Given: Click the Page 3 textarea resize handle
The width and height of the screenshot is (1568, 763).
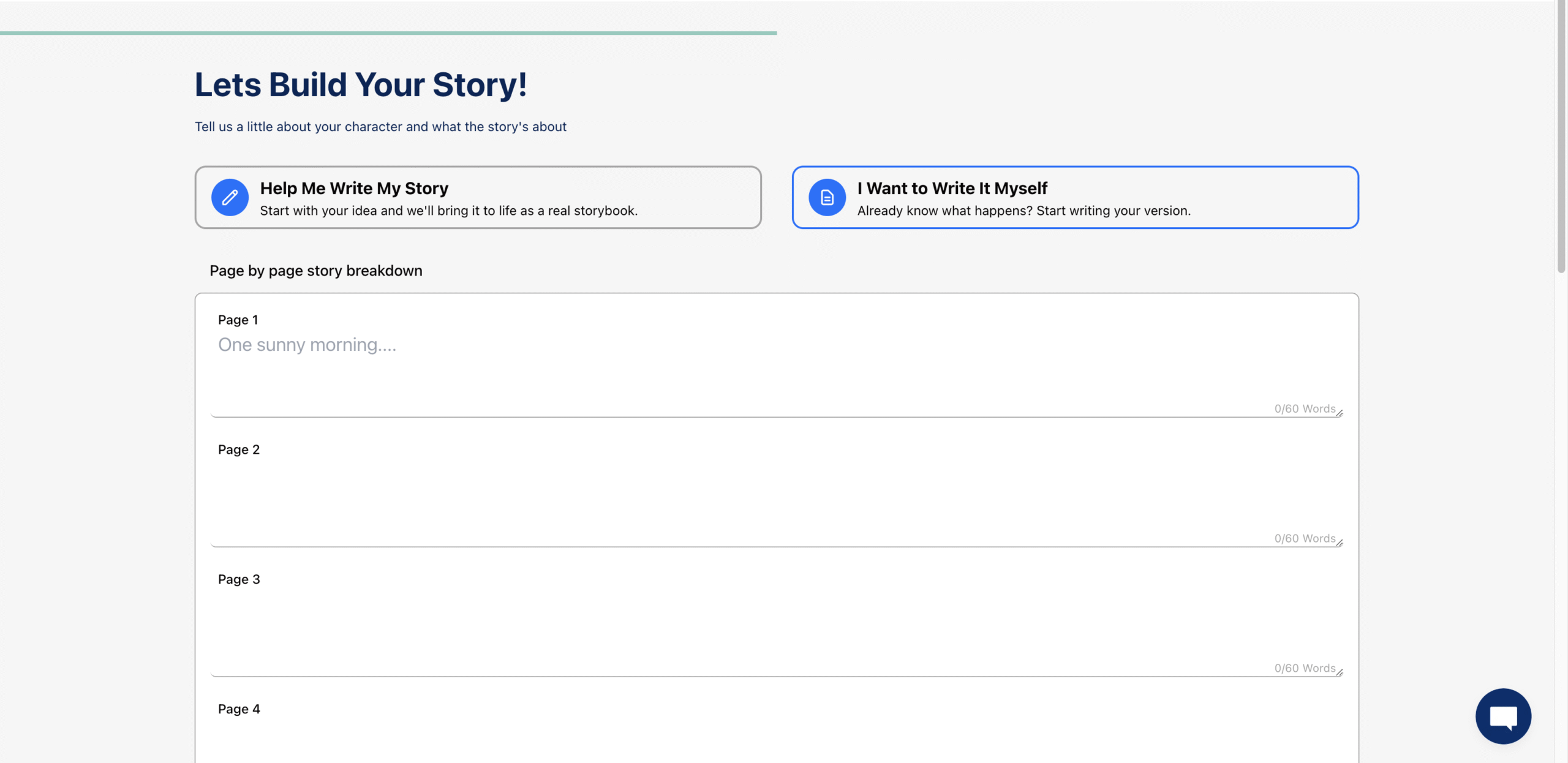Looking at the screenshot, I should pos(1340,674).
